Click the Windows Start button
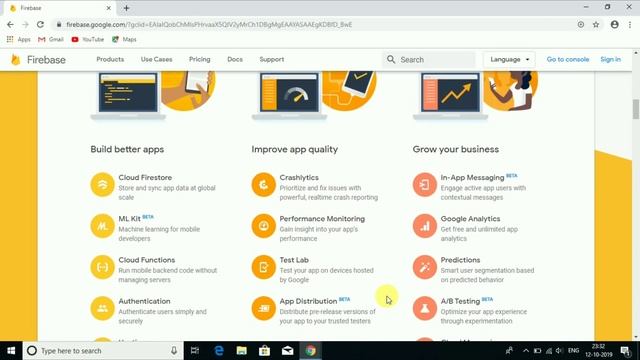This screenshot has width=640, height=360. point(11,351)
